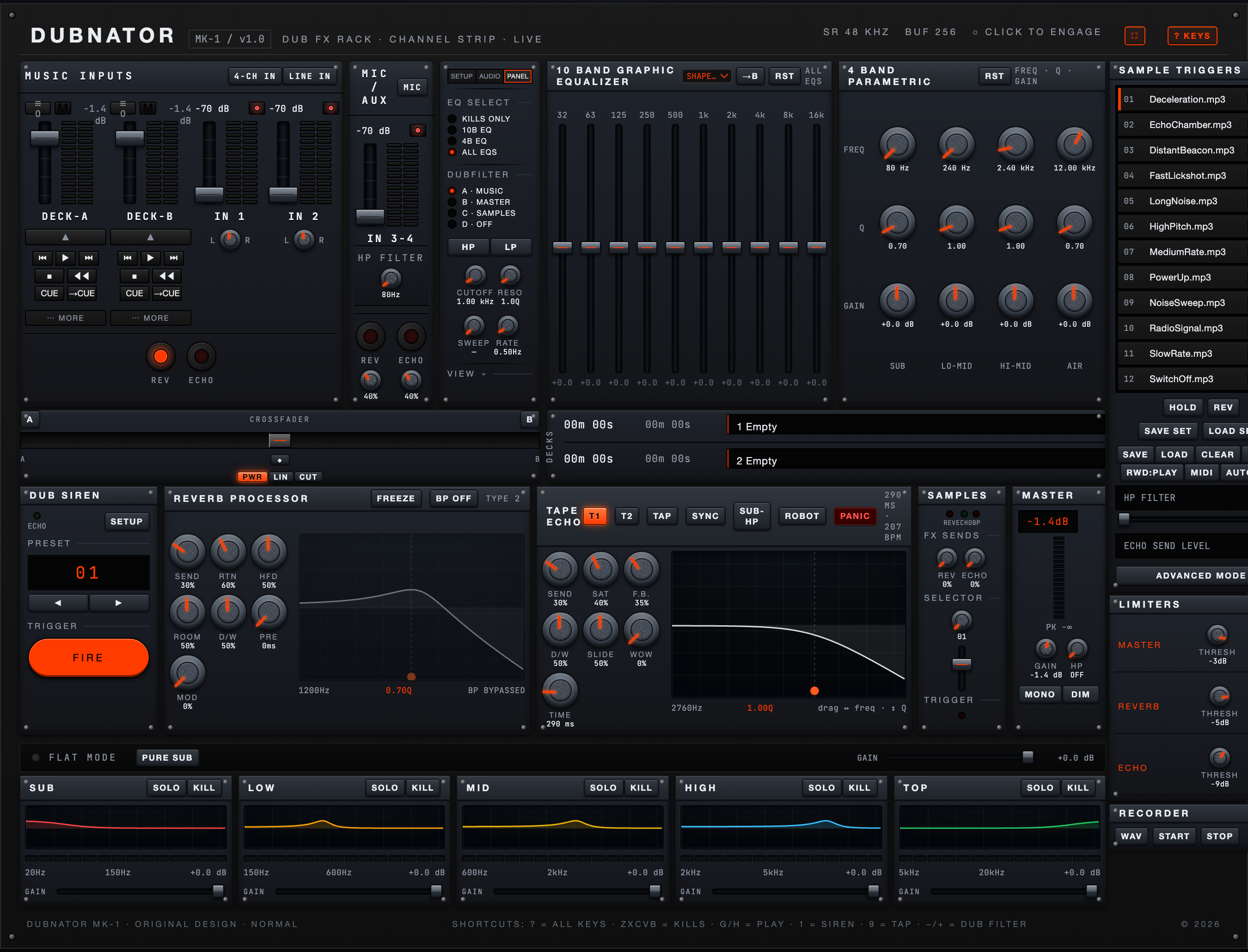Stop Deck-A playback
Viewport: 1248px width, 952px height.
click(x=49, y=276)
